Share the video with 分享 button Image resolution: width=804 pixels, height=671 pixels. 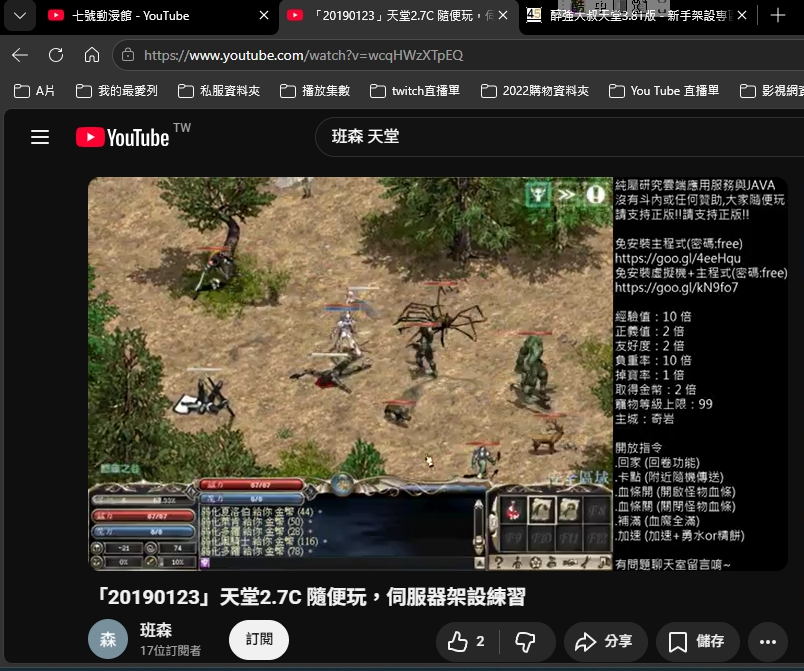pyautogui.click(x=606, y=641)
